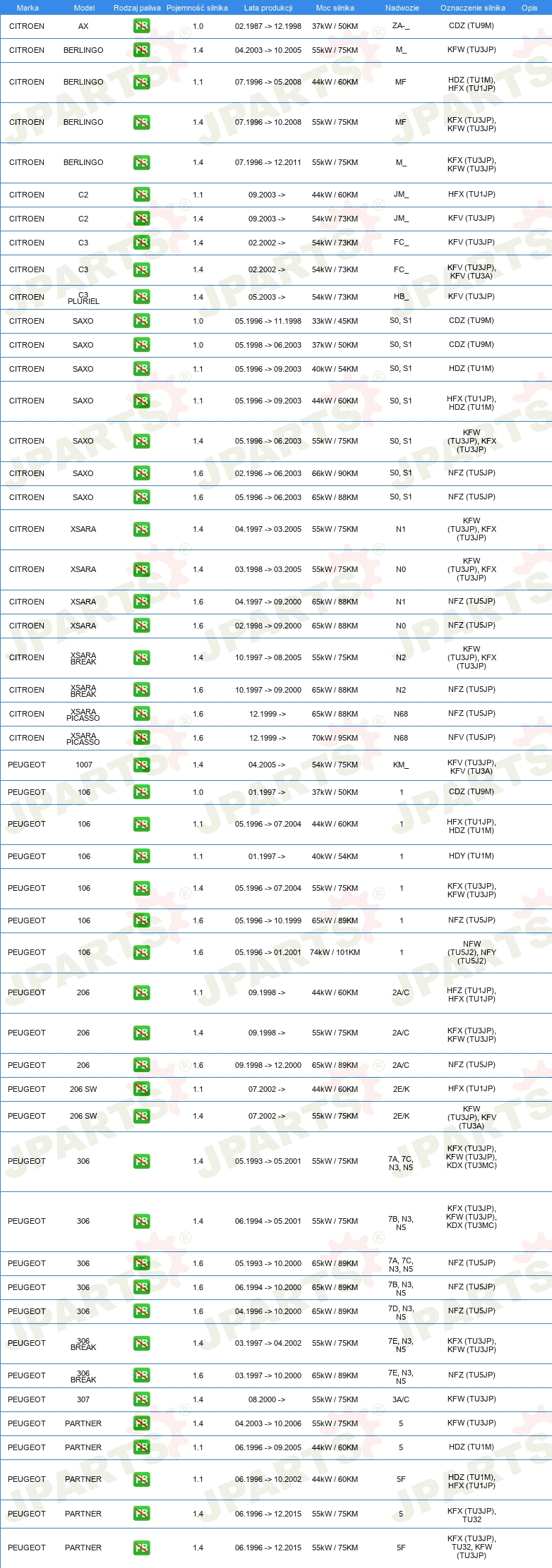The width and height of the screenshot is (552, 1568).
Task: Click the Nadwozie column header
Action: (x=402, y=8)
